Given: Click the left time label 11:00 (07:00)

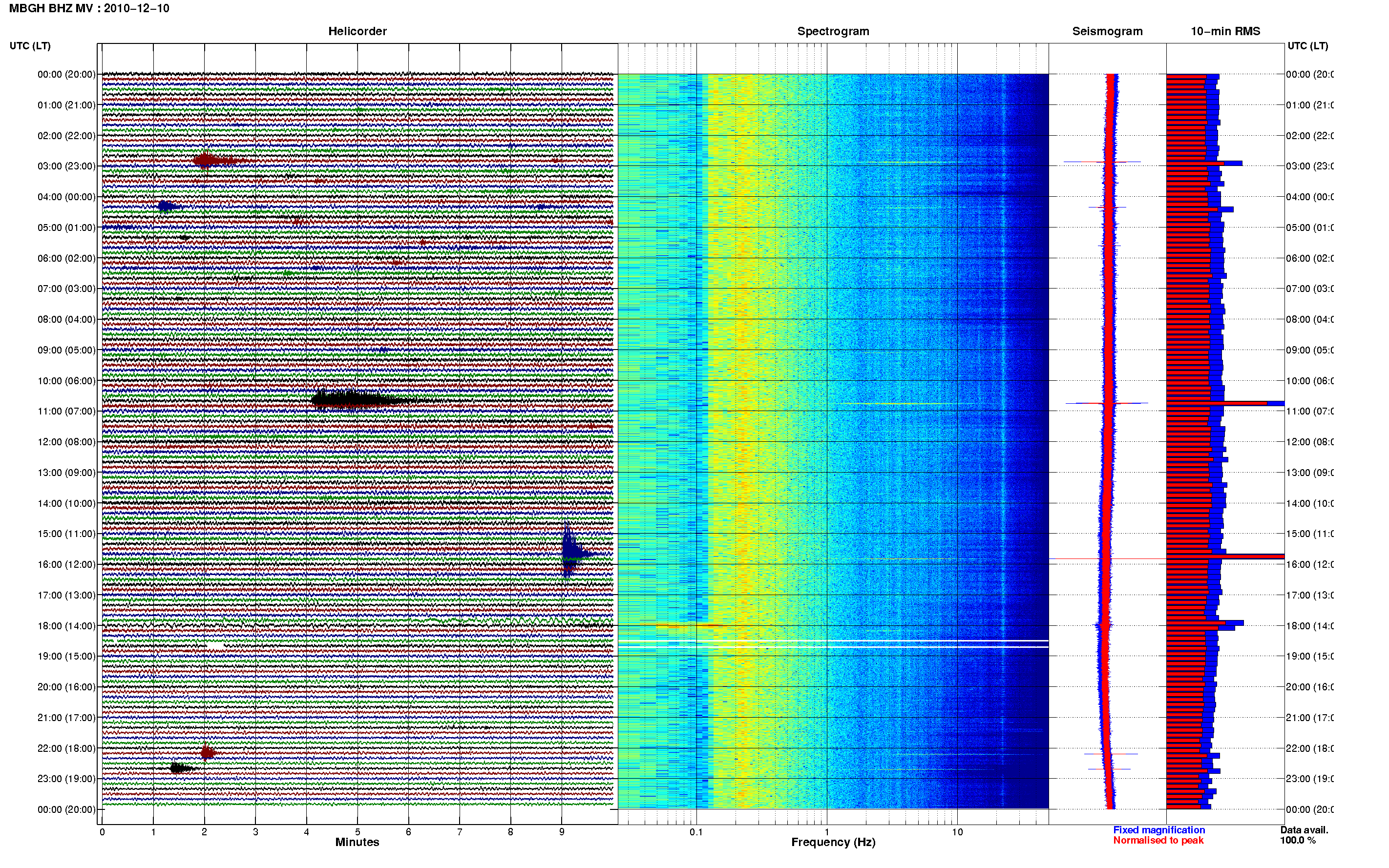Looking at the screenshot, I should pos(66,412).
